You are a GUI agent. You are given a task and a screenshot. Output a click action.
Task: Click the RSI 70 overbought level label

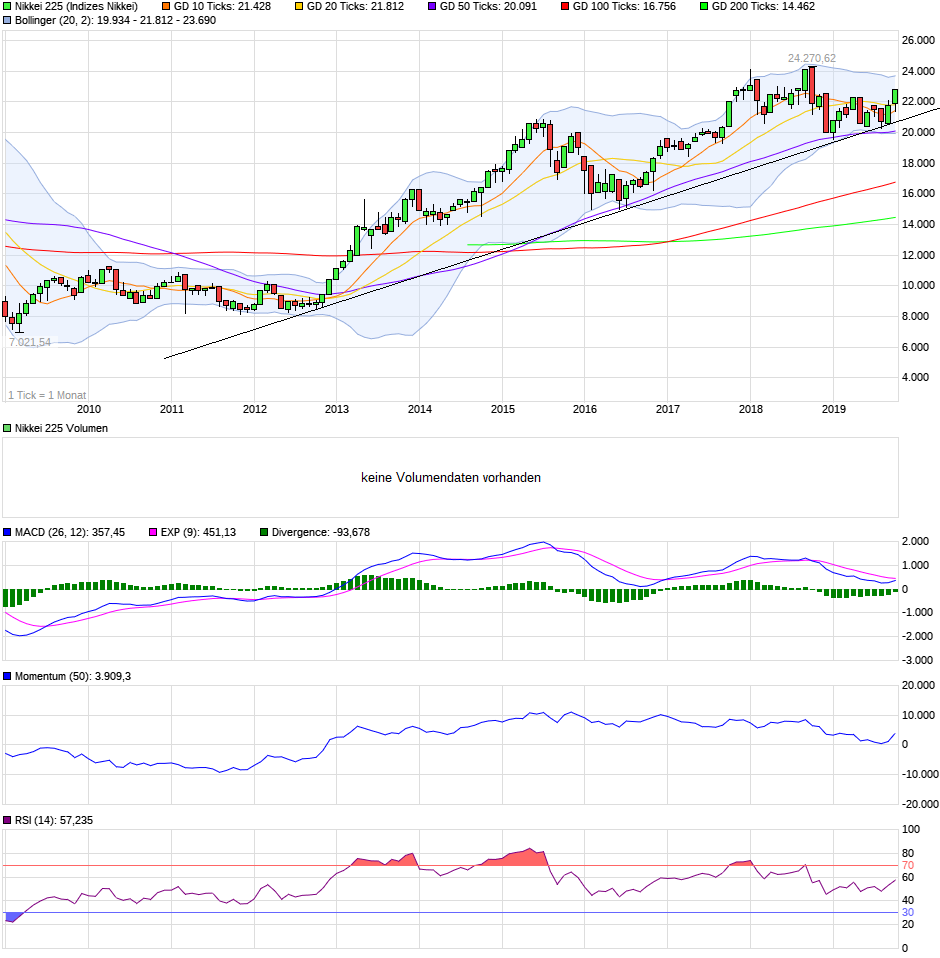(908, 866)
